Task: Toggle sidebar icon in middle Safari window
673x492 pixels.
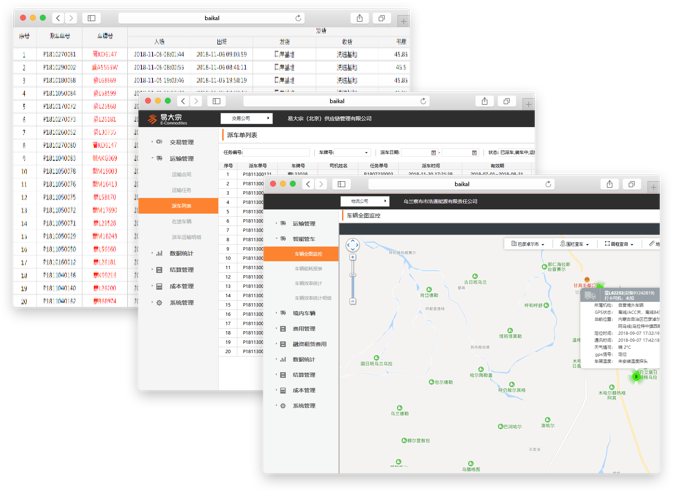Action: pyautogui.click(x=219, y=101)
